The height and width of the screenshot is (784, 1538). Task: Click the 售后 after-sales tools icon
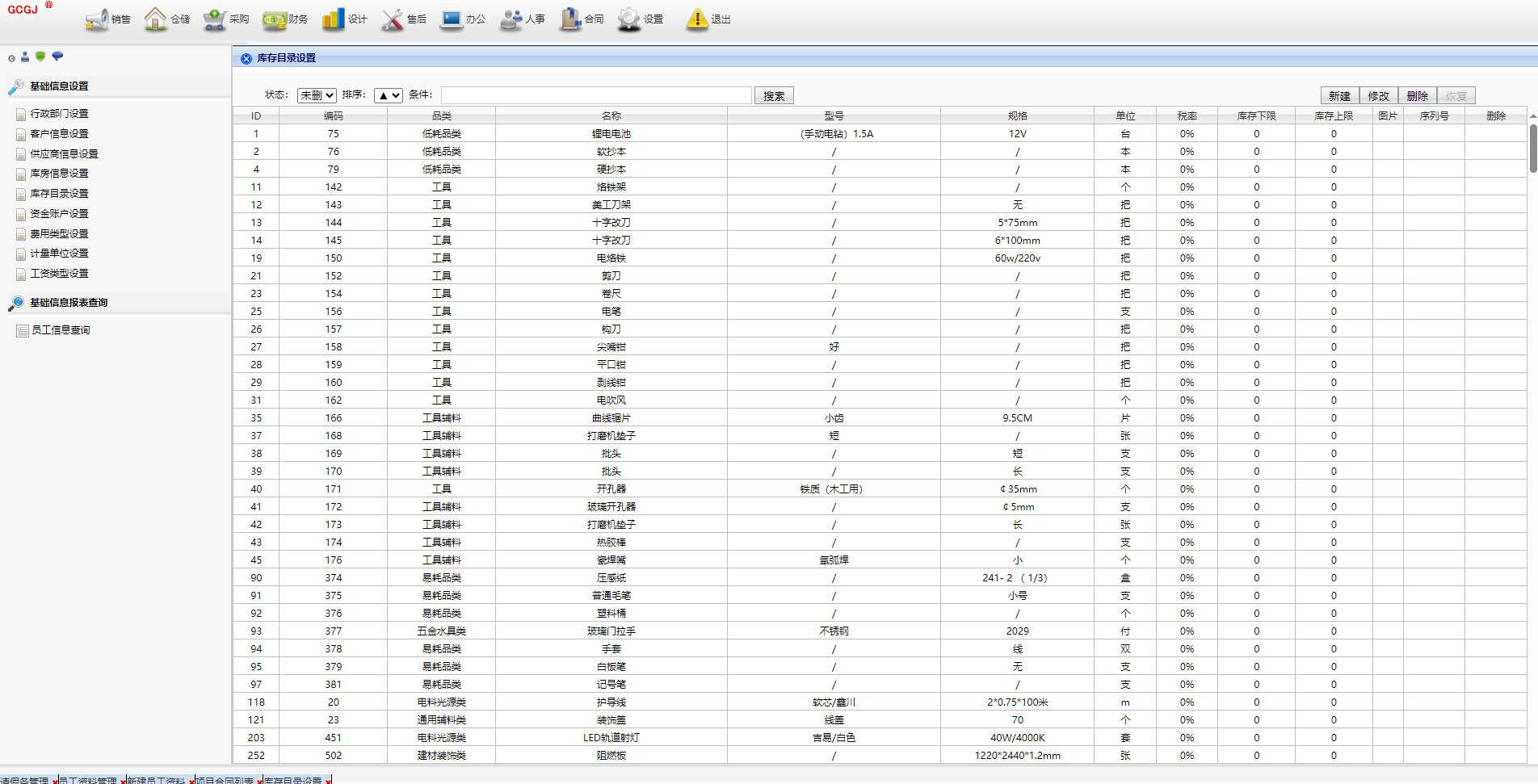pyautogui.click(x=393, y=19)
